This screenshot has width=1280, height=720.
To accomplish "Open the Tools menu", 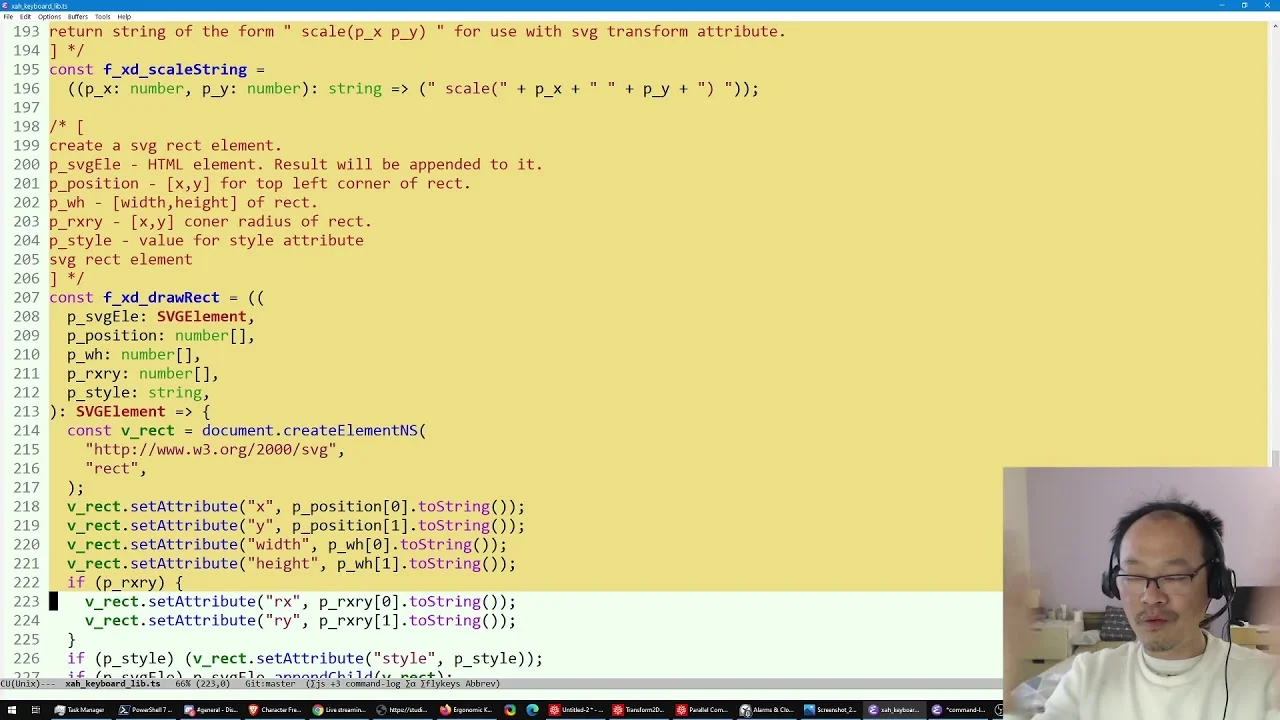I will (x=103, y=17).
